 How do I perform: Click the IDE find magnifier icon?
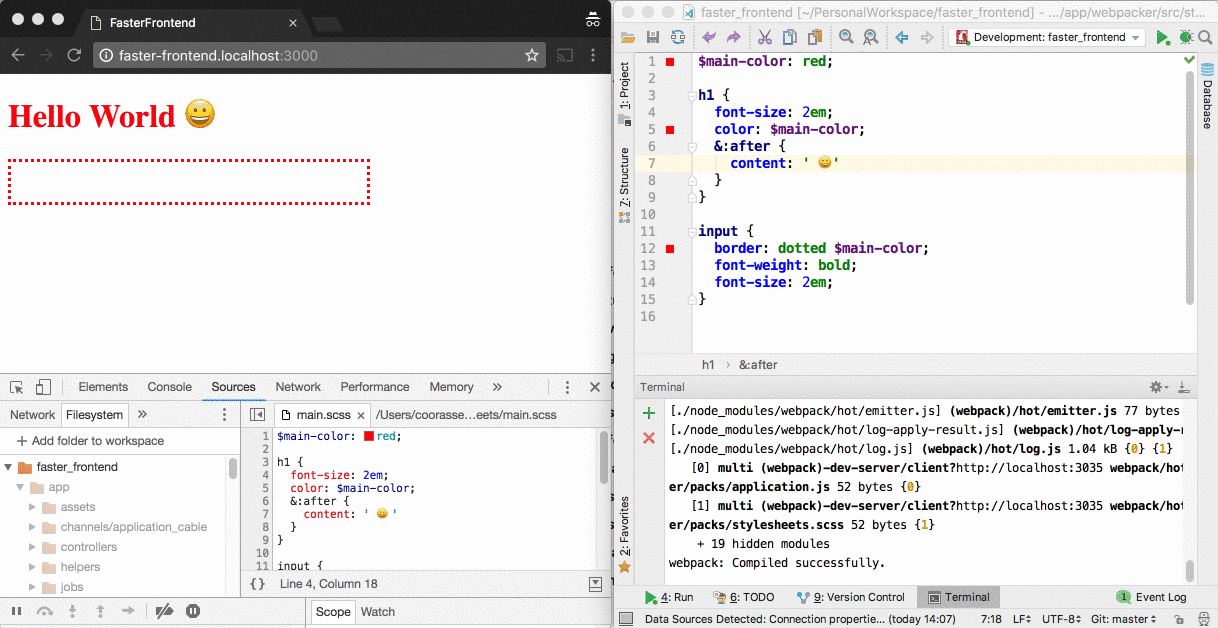pos(846,37)
